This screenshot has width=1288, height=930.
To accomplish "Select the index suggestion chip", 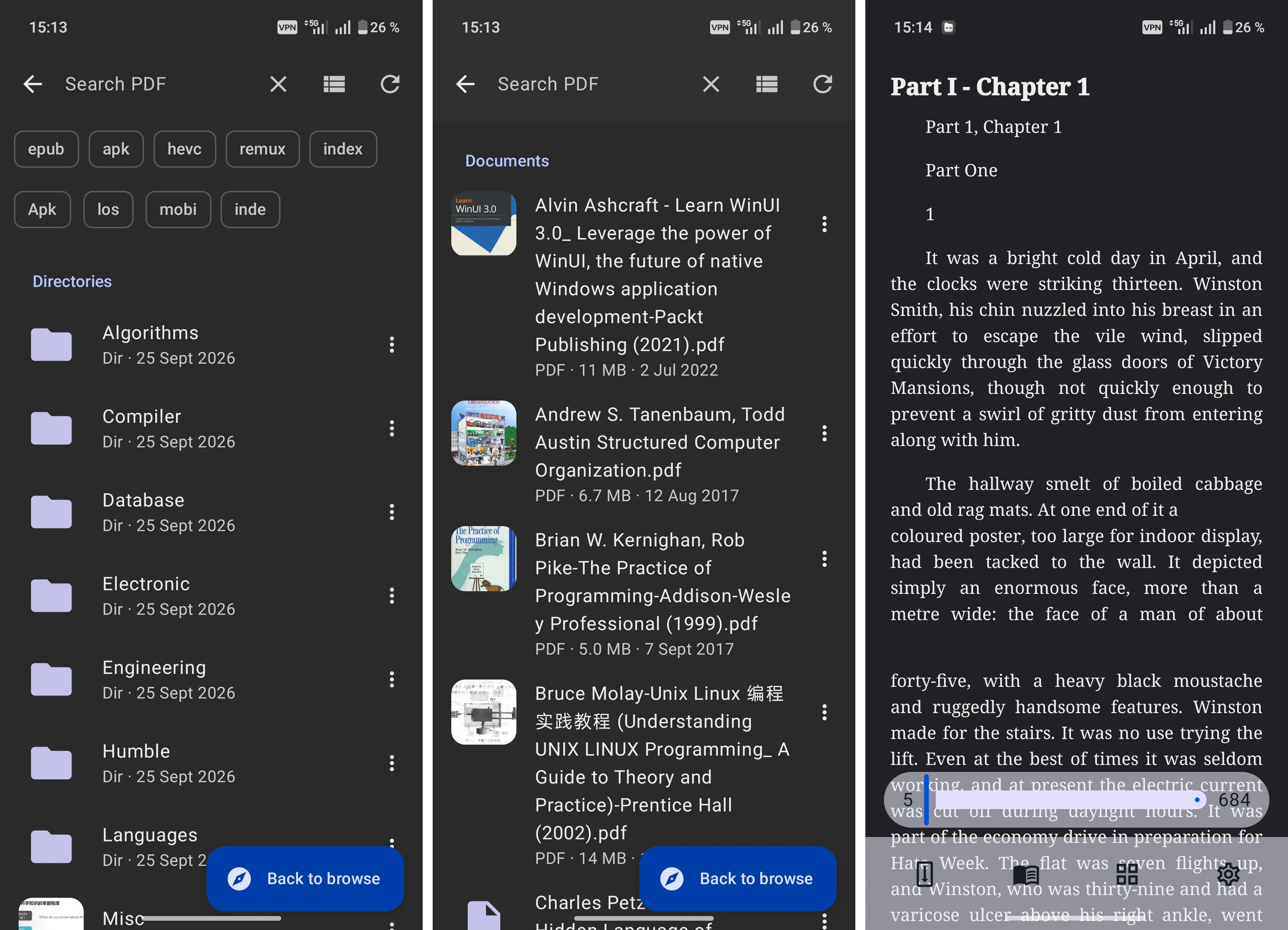I will click(343, 149).
